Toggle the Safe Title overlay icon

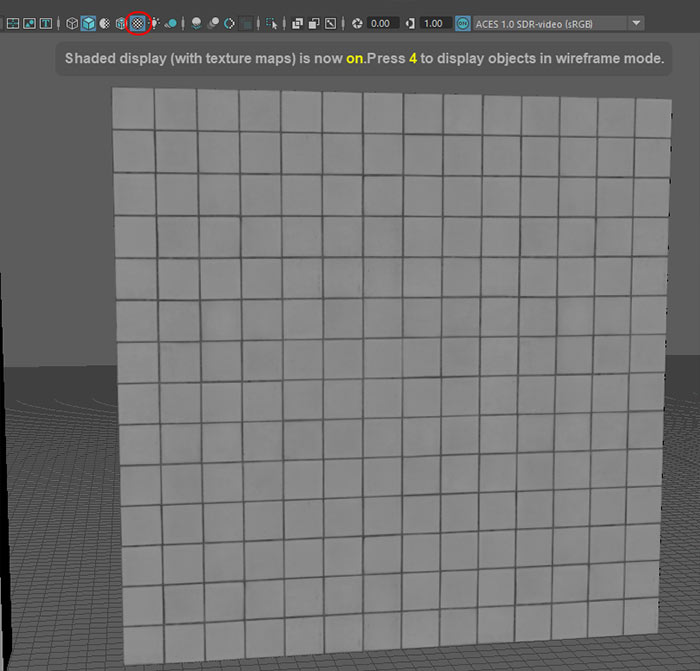click(45, 22)
